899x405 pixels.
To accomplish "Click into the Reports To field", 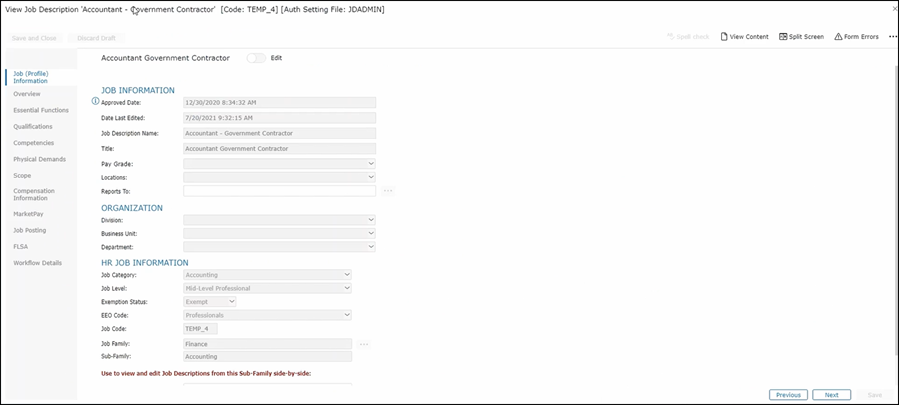I will (279, 190).
